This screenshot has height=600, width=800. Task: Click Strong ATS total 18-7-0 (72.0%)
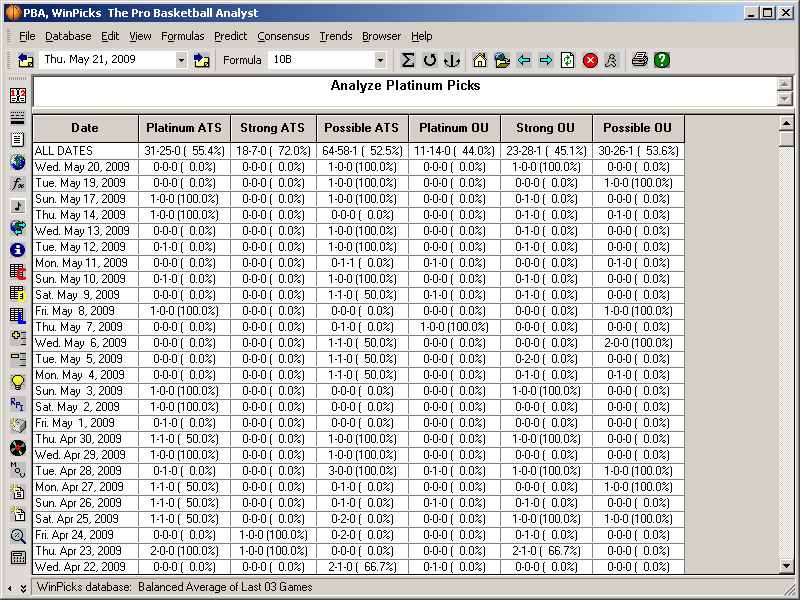click(273, 151)
